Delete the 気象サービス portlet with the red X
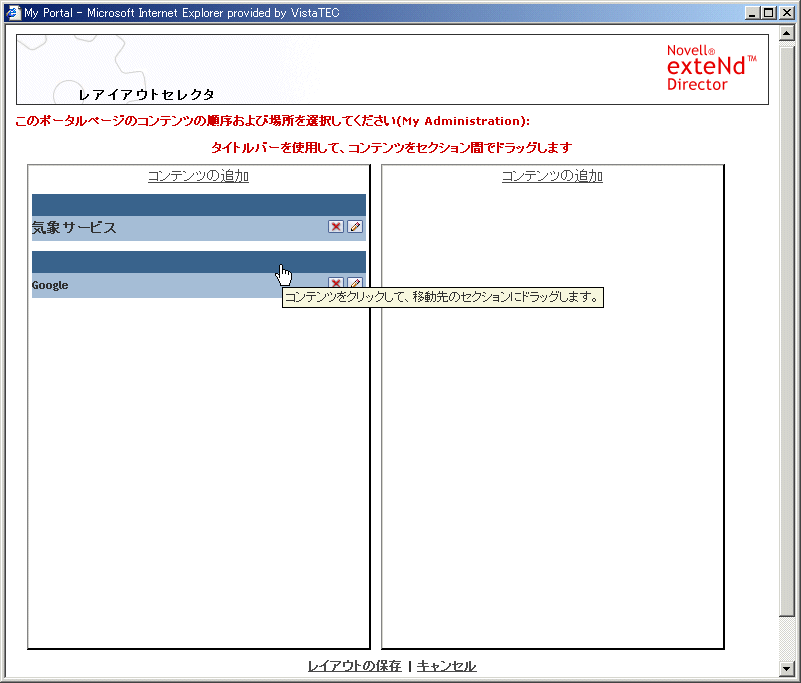Viewport: 801px width, 683px height. [x=336, y=227]
